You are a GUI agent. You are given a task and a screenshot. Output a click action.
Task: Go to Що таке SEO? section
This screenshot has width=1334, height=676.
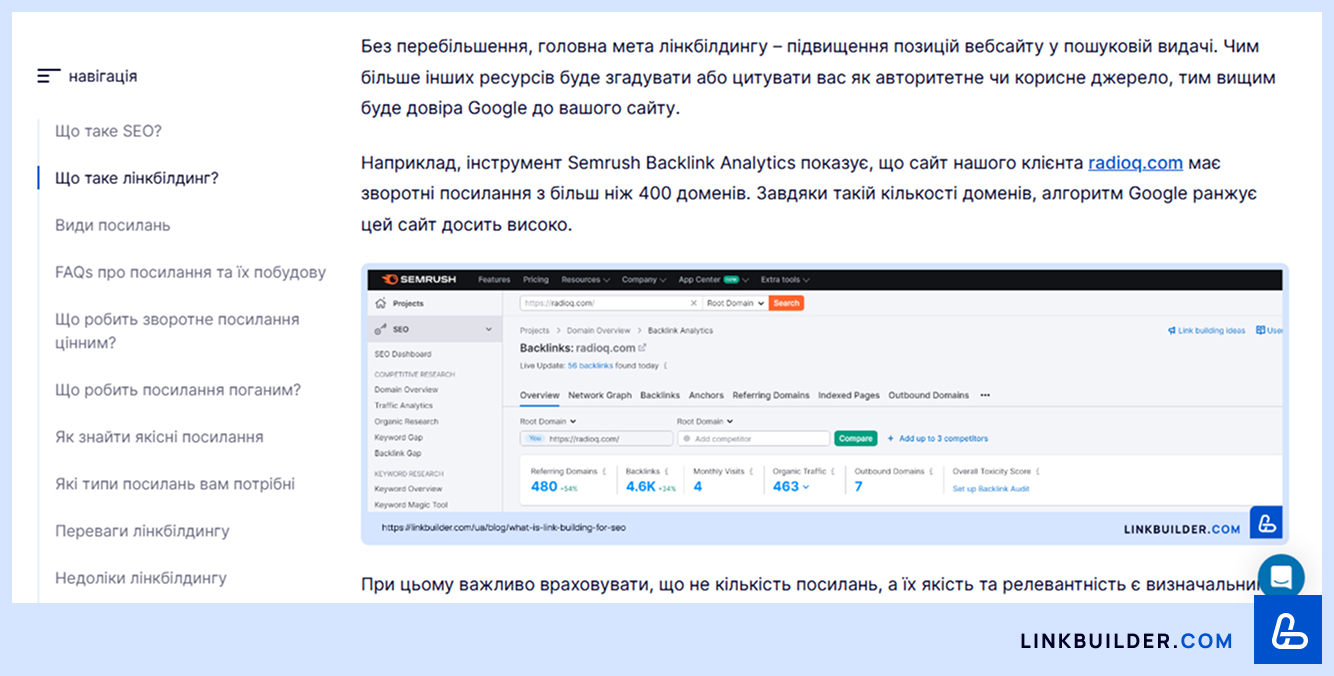tap(108, 131)
